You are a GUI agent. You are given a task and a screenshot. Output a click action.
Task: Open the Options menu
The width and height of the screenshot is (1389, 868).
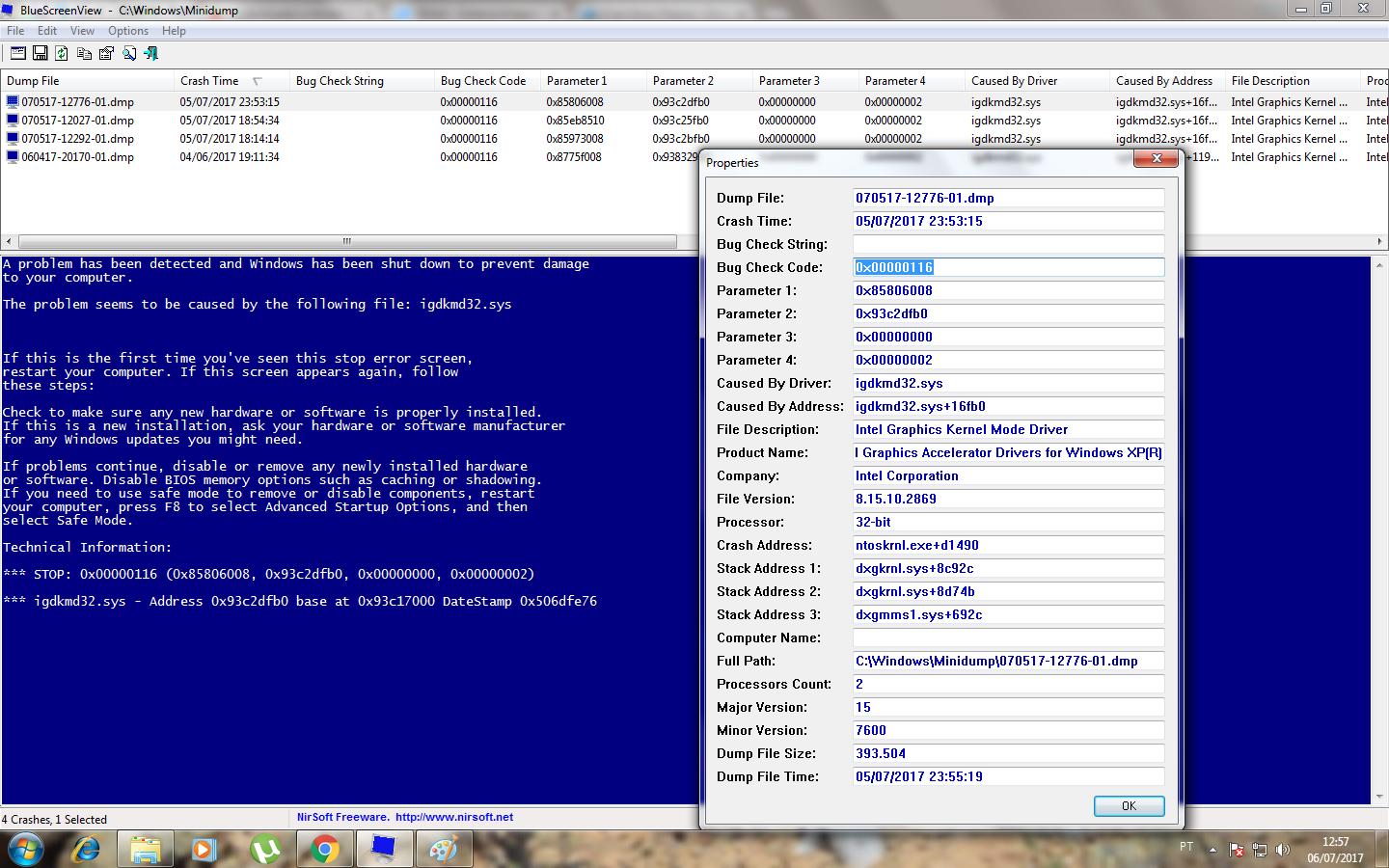(128, 31)
